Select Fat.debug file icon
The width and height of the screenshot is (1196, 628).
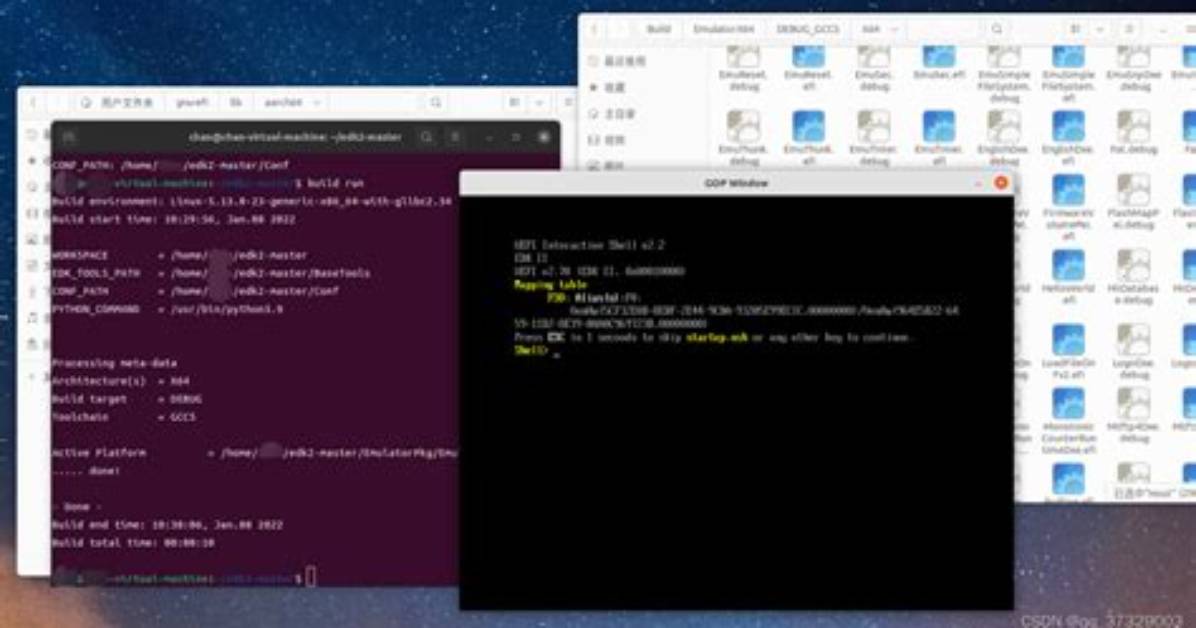pyautogui.click(x=1133, y=126)
